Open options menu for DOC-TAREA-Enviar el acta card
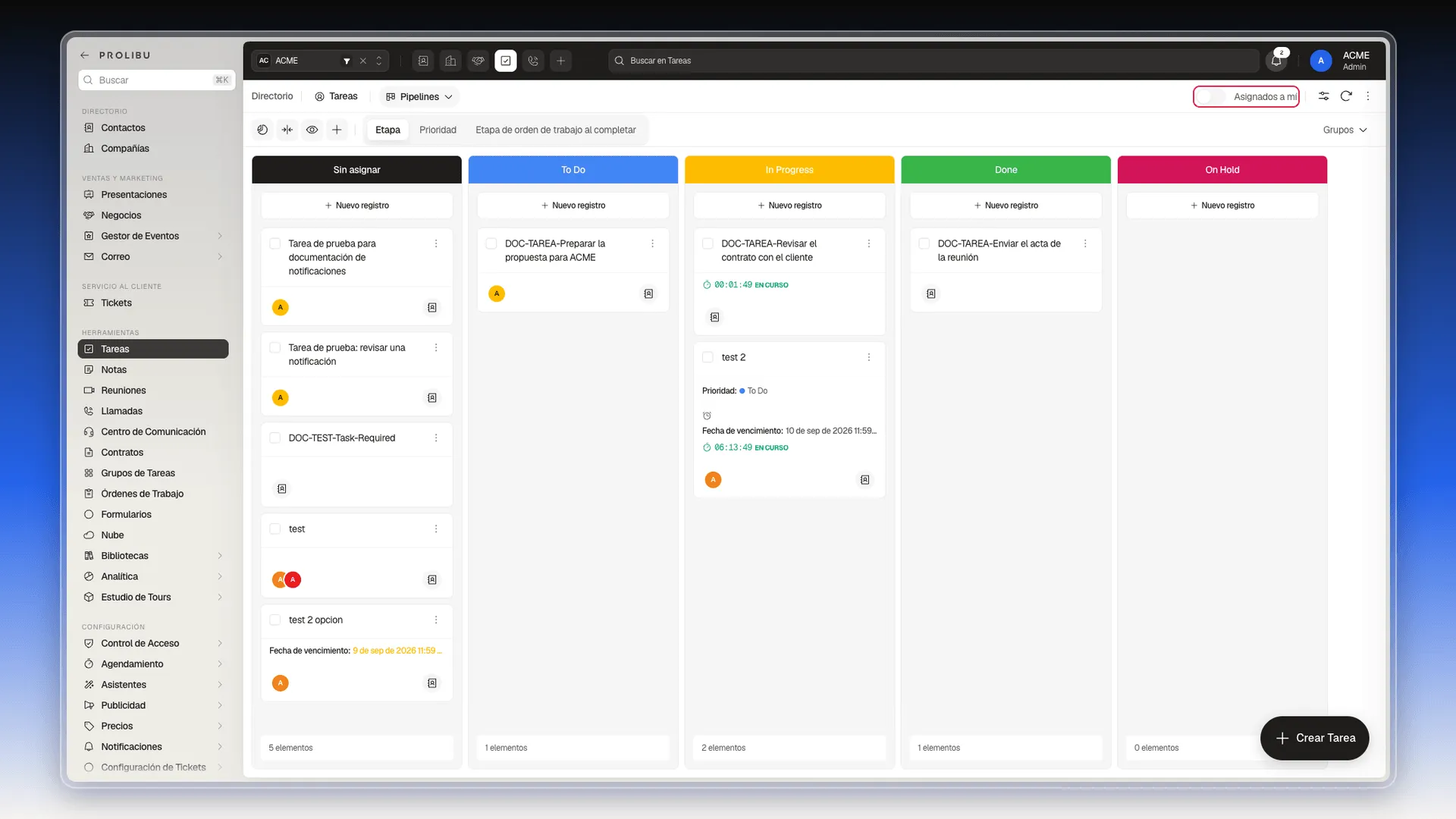Image resolution: width=1456 pixels, height=819 pixels. click(1085, 243)
